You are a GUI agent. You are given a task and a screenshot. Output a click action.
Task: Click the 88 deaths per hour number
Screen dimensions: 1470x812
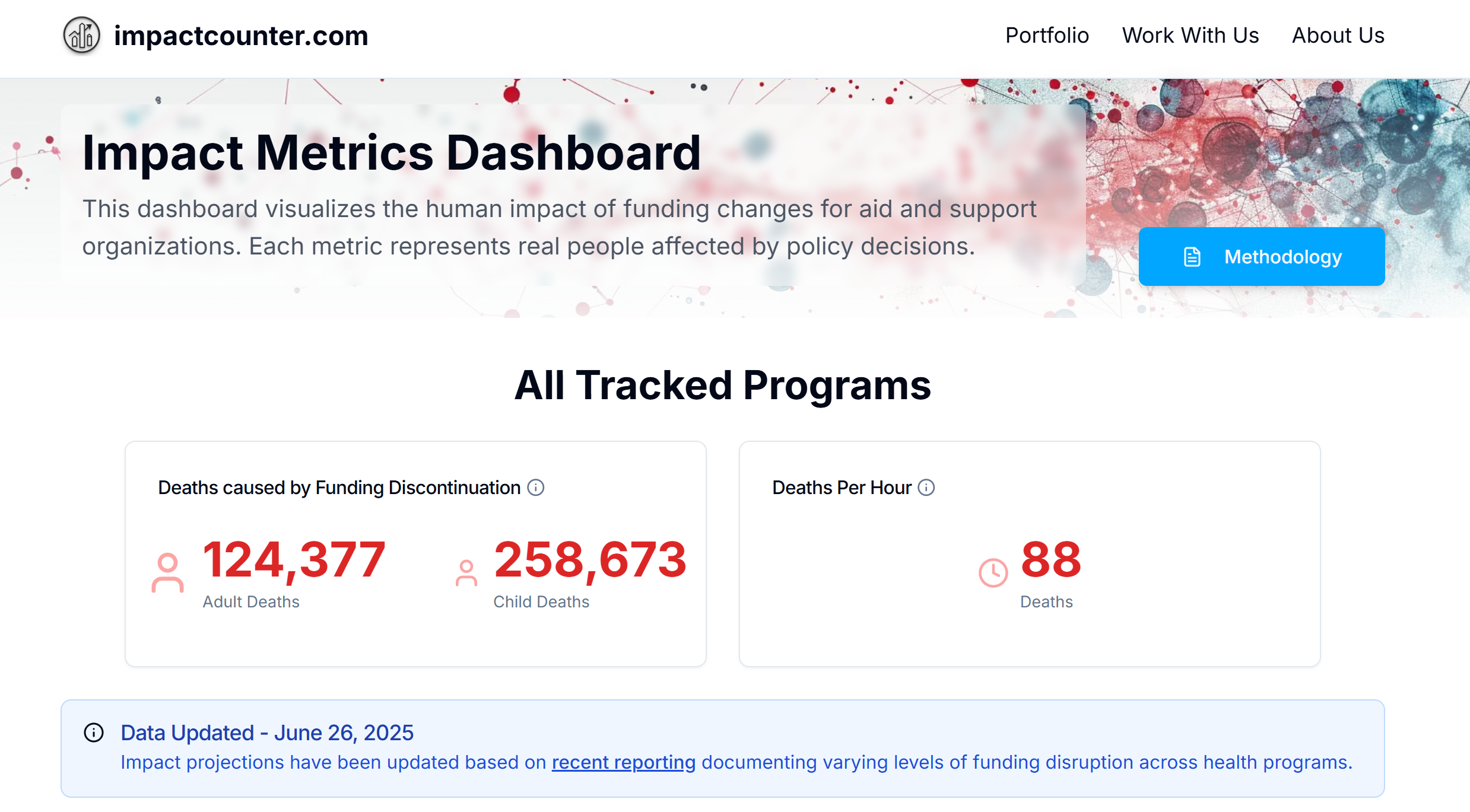pos(1051,559)
